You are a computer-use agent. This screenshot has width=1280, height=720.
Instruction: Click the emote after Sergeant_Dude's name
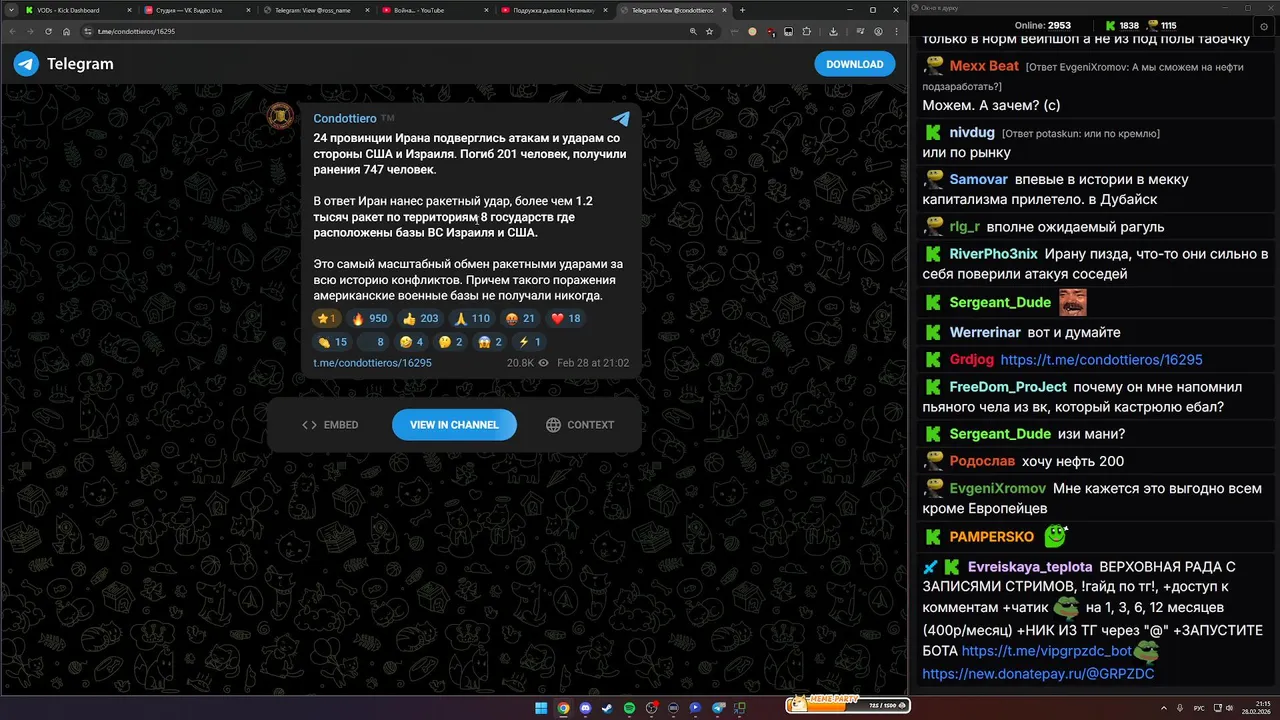point(1072,302)
